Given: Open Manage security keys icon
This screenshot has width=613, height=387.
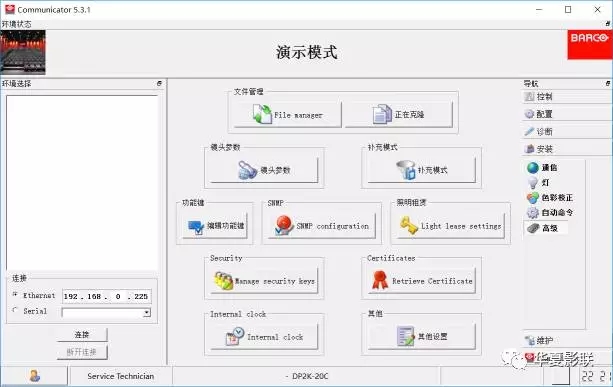Looking at the screenshot, I should tap(223, 281).
